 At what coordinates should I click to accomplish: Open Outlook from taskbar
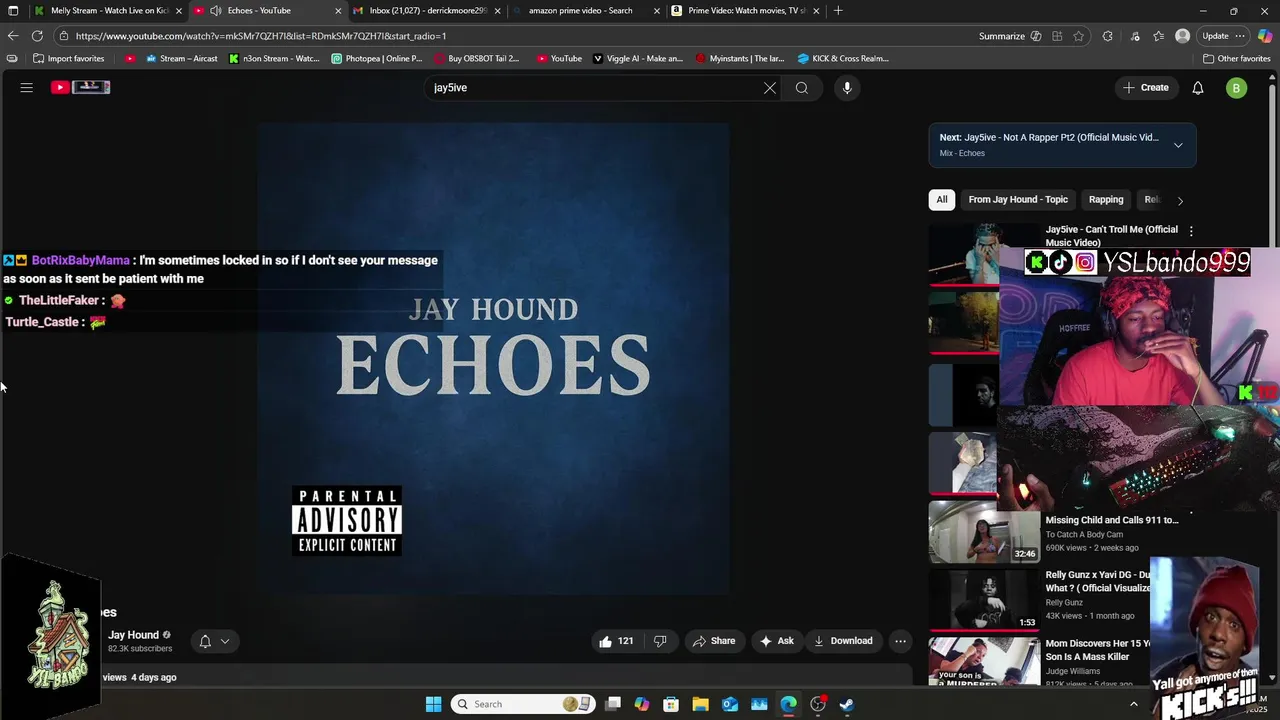click(x=730, y=704)
